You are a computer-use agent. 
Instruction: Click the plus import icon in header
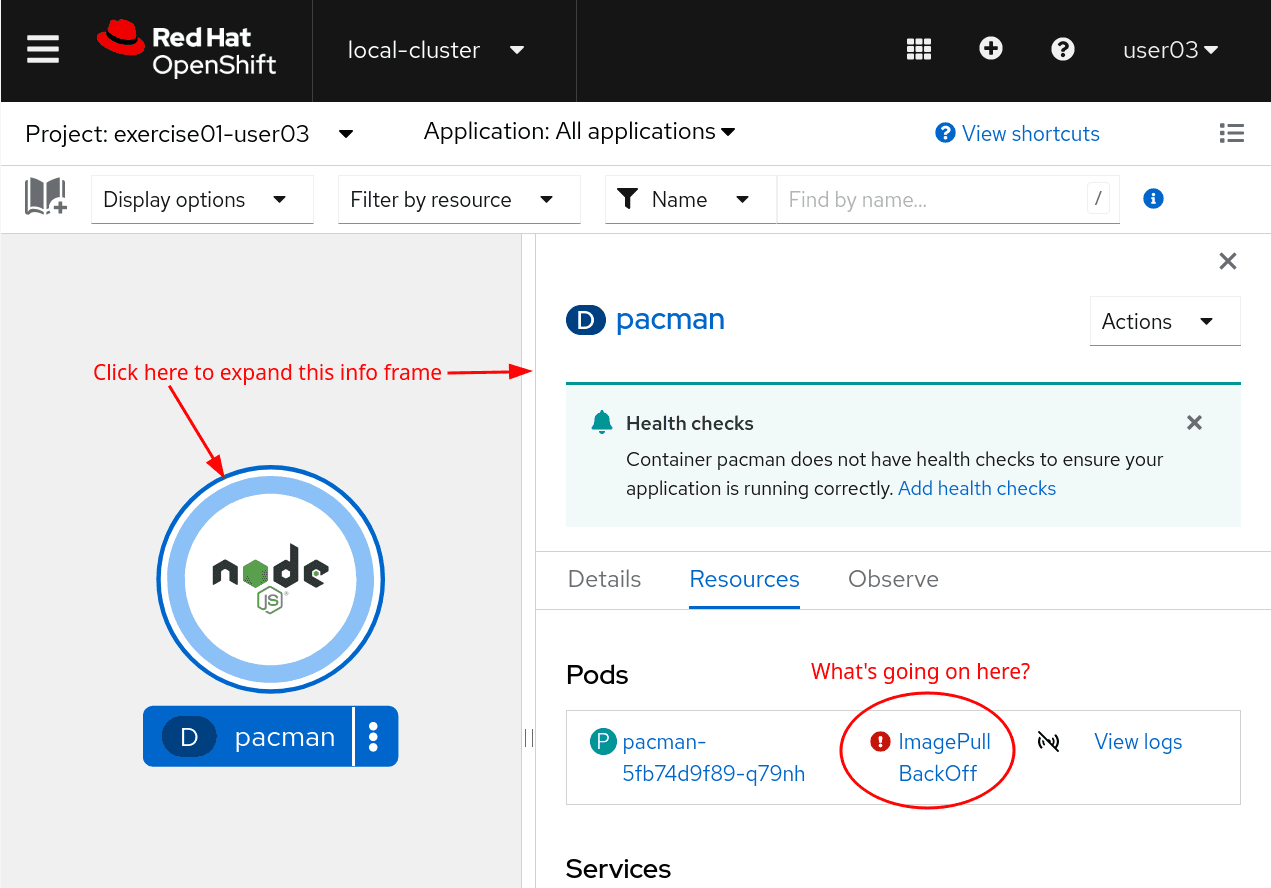pos(991,49)
